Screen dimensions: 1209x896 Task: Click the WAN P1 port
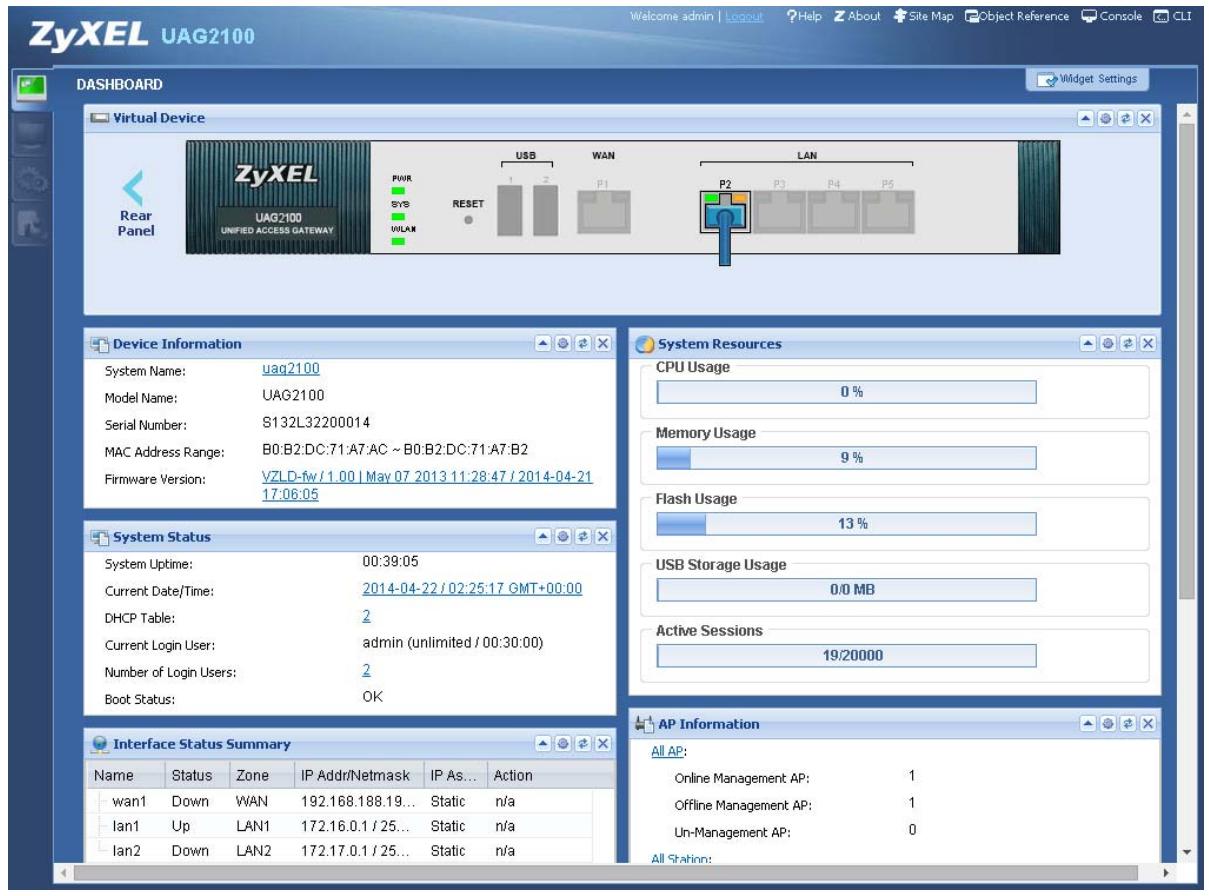[x=602, y=213]
